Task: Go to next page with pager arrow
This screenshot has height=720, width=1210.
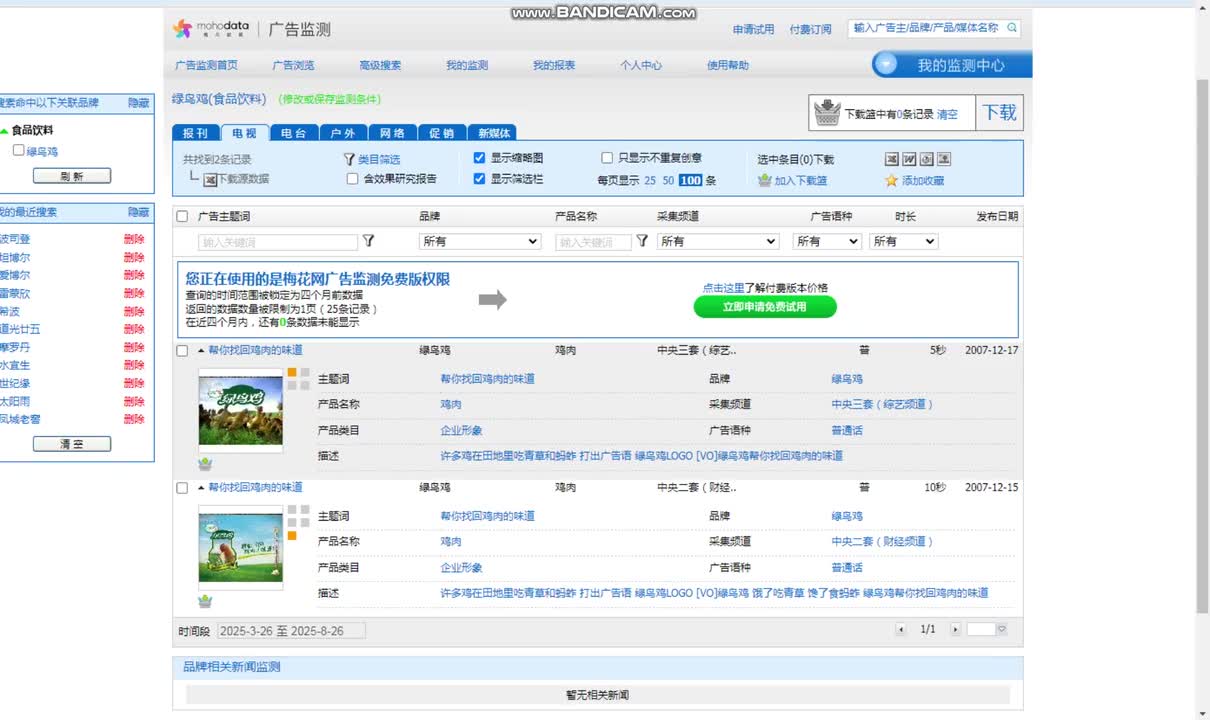Action: 955,629
